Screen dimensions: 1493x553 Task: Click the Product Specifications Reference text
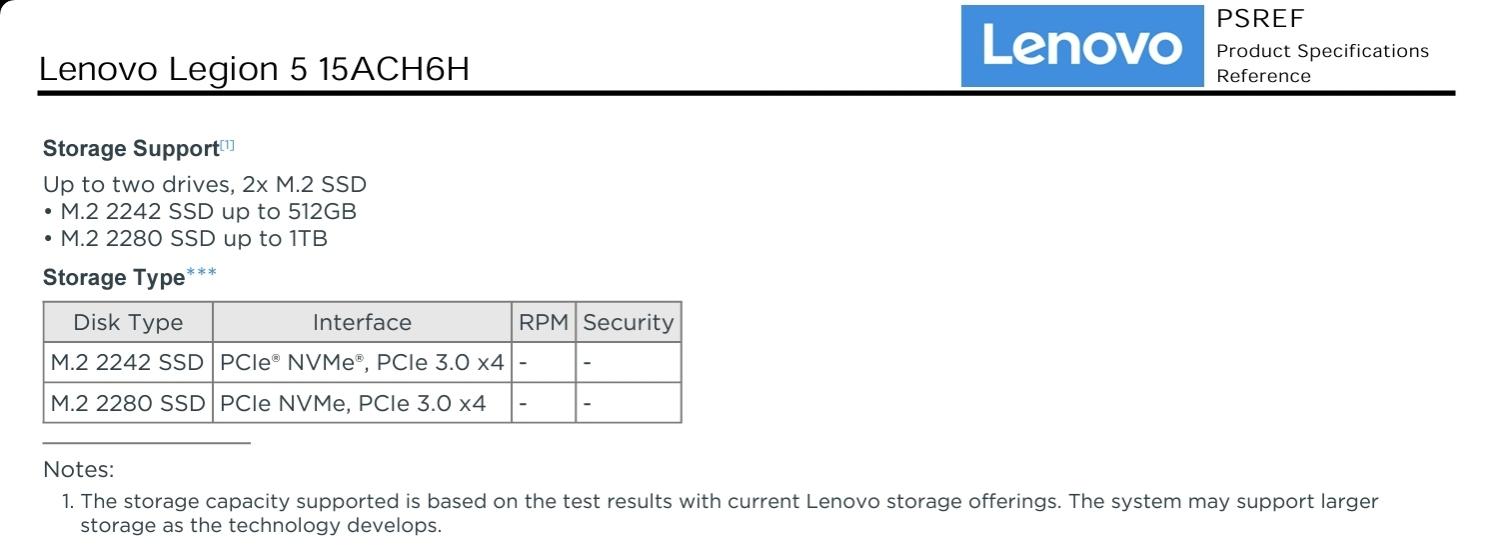point(1322,63)
